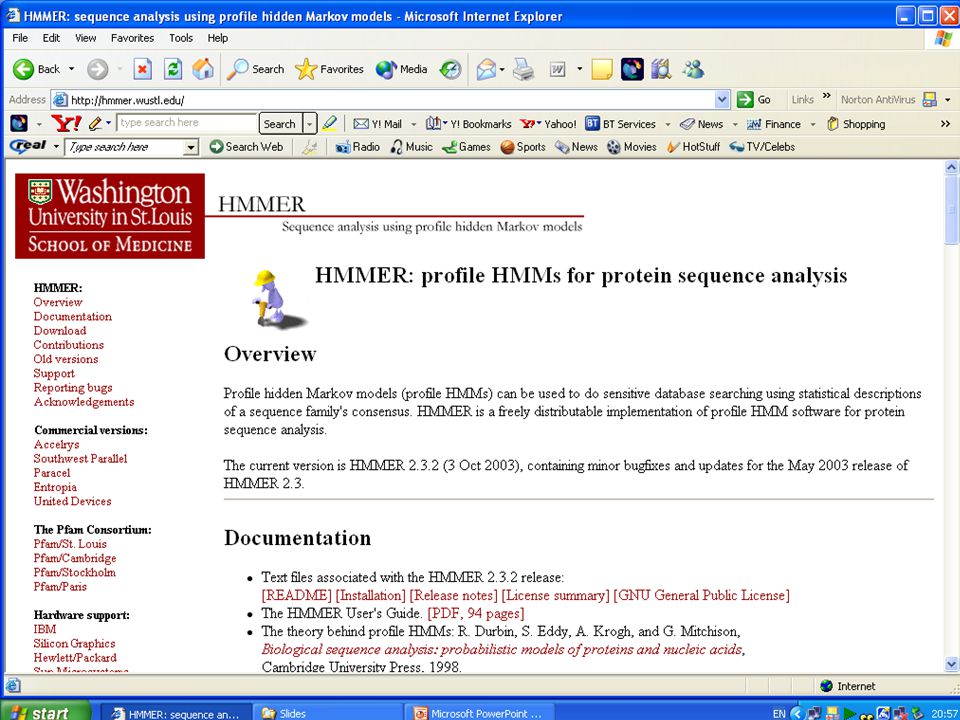Follow the Download sidebar link
Screen dimensions: 960x720
[x=60, y=331]
